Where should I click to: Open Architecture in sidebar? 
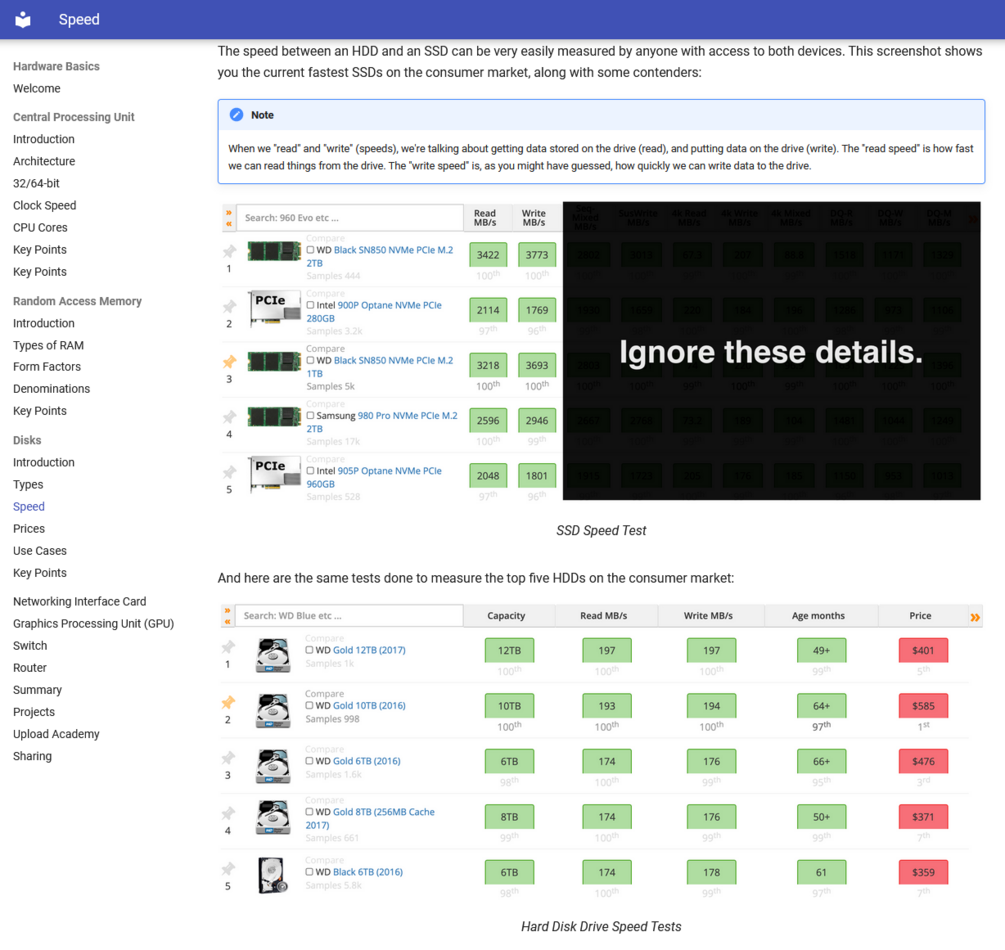point(44,161)
